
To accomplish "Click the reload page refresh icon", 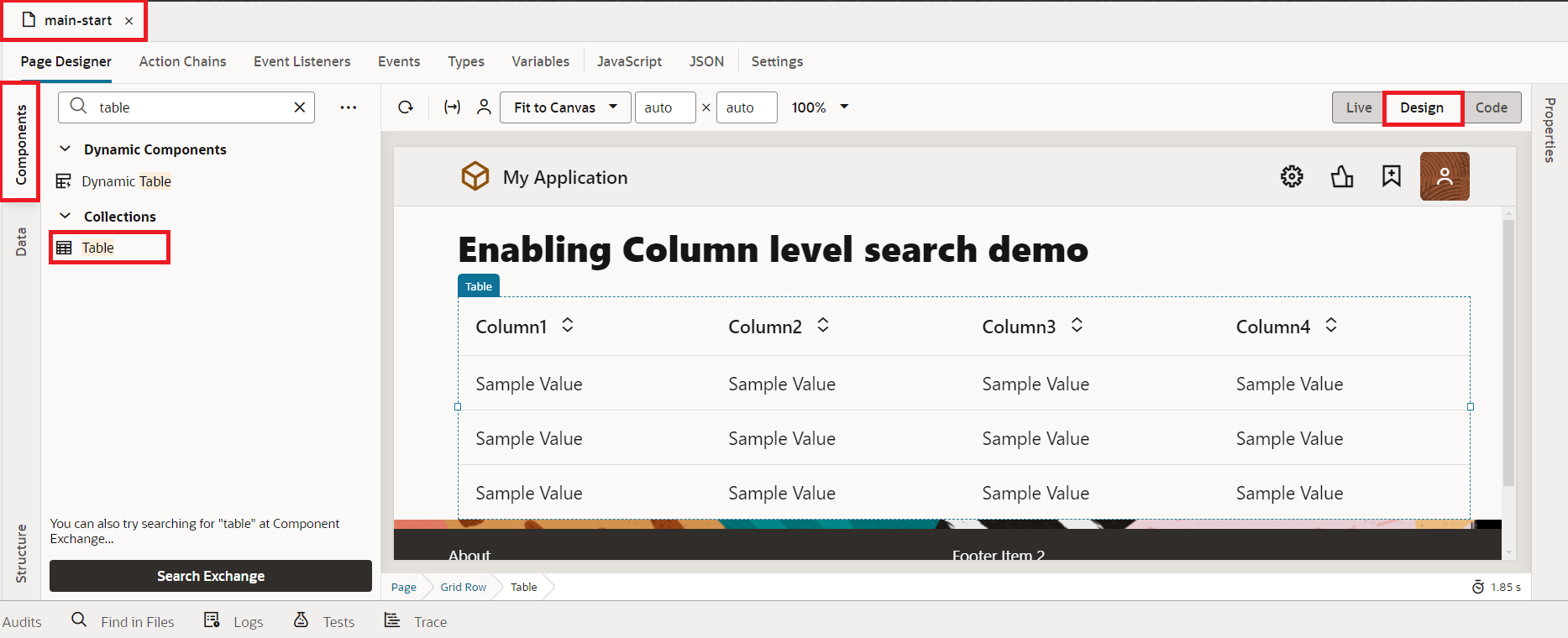I will (406, 107).
